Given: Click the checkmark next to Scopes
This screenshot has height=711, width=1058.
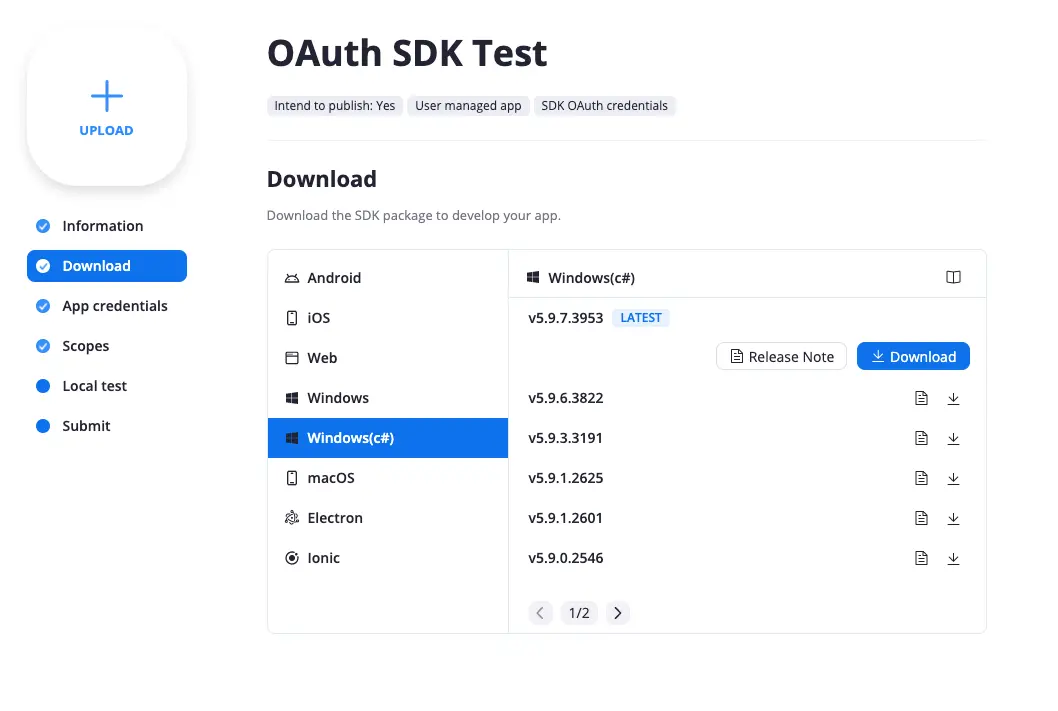Looking at the screenshot, I should tap(44, 346).
